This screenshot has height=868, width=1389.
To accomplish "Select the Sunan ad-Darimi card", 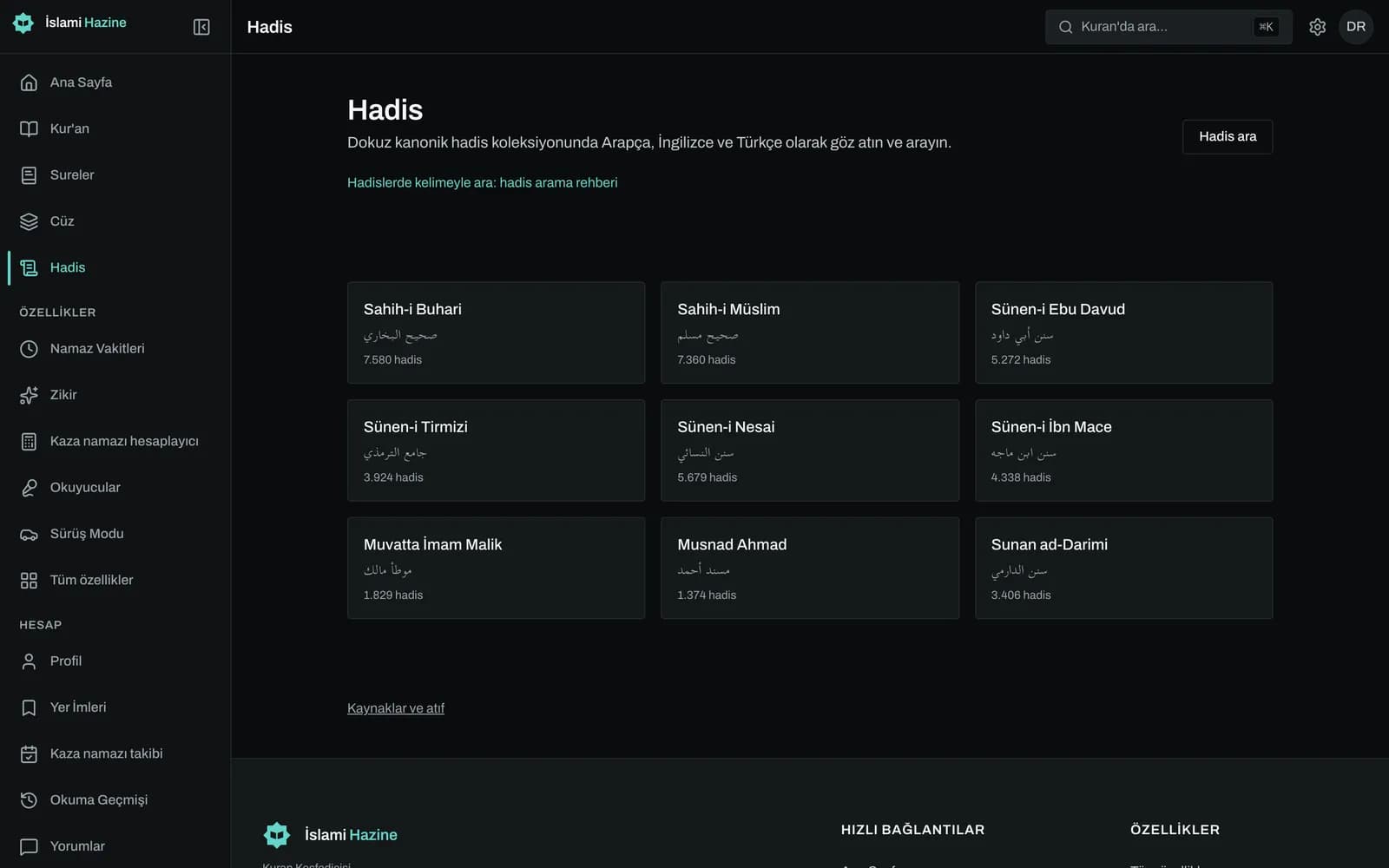I will coord(1123,568).
